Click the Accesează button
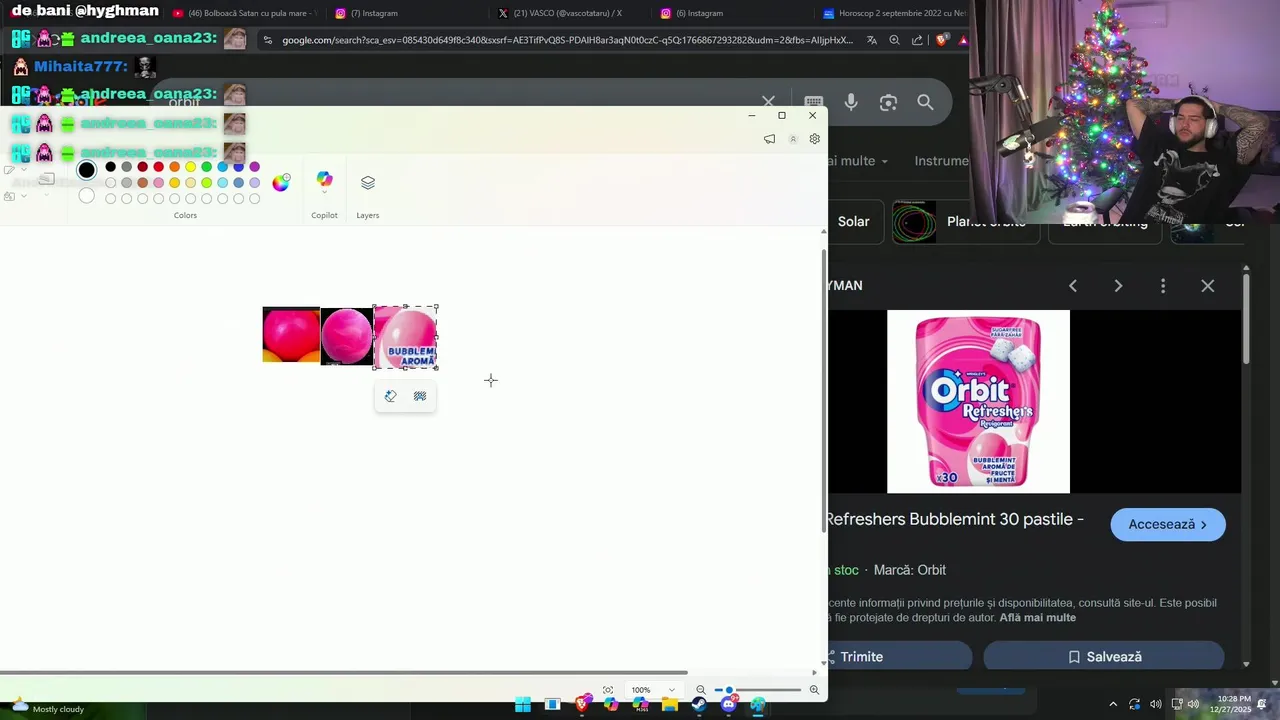Image resolution: width=1280 pixels, height=720 pixels. (x=1168, y=524)
